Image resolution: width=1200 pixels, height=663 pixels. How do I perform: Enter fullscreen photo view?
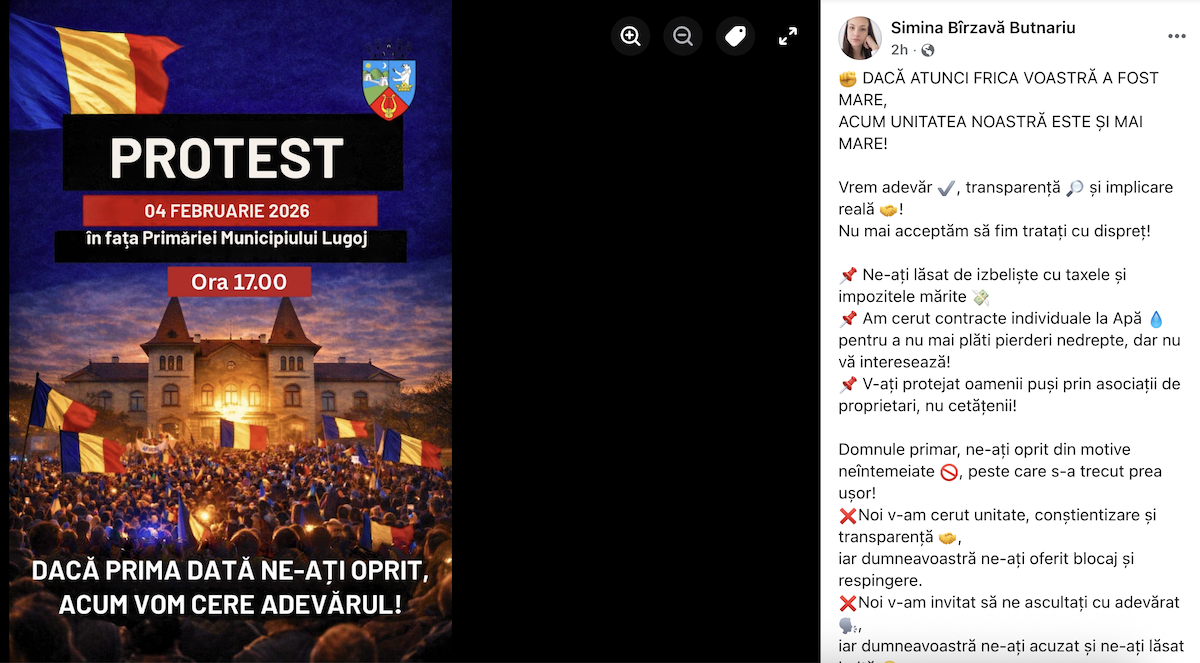click(788, 36)
